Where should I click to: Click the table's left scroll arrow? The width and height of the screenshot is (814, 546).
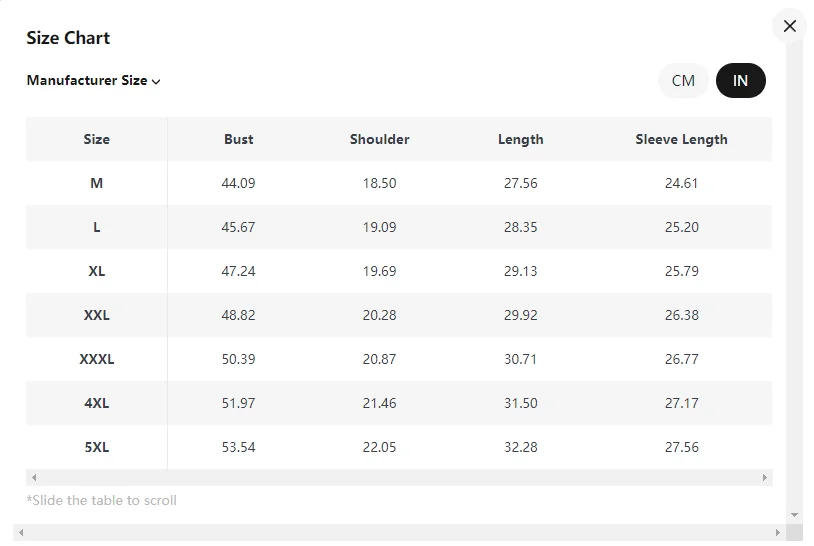(x=34, y=478)
